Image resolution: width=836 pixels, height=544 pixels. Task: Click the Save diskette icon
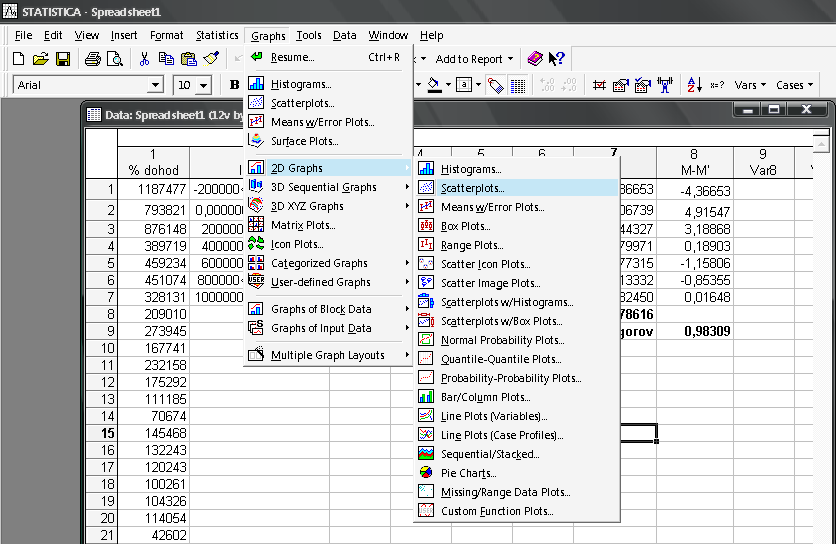point(63,59)
